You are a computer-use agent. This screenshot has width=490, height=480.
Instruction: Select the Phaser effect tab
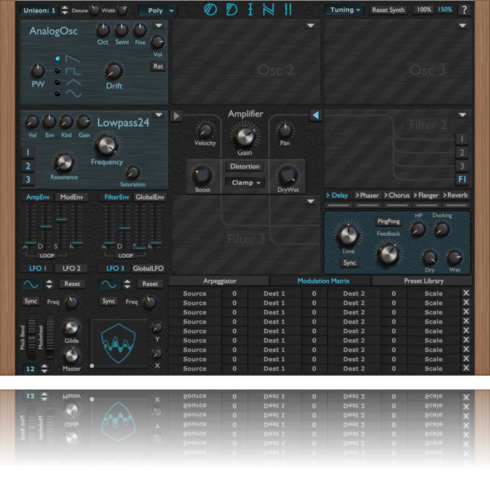click(x=367, y=195)
